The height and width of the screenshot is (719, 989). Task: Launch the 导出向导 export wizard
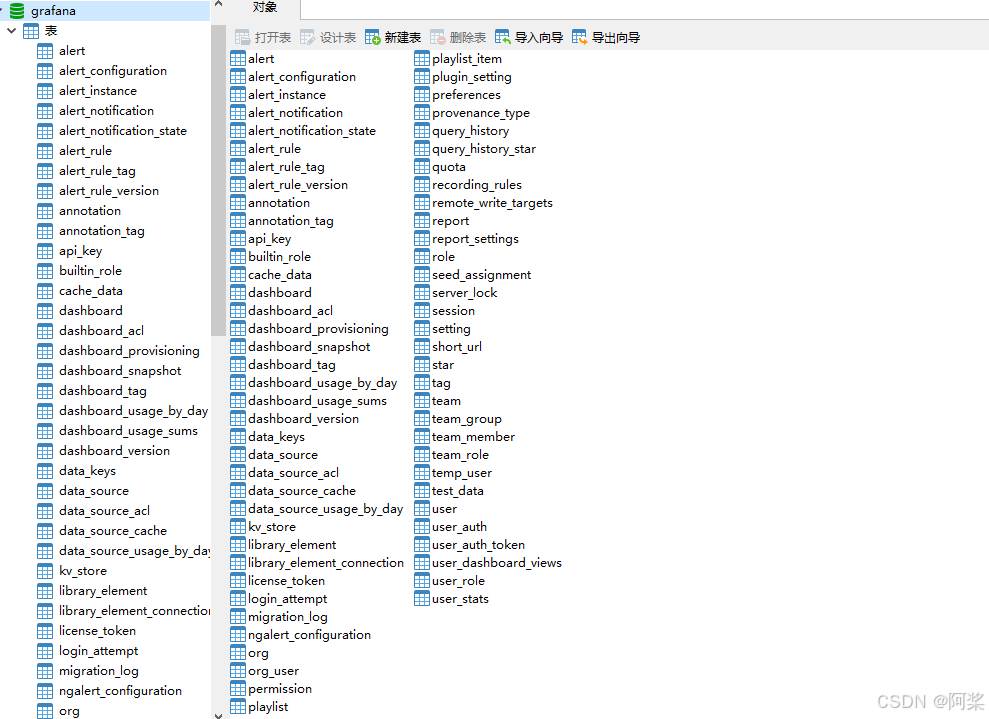(x=606, y=38)
